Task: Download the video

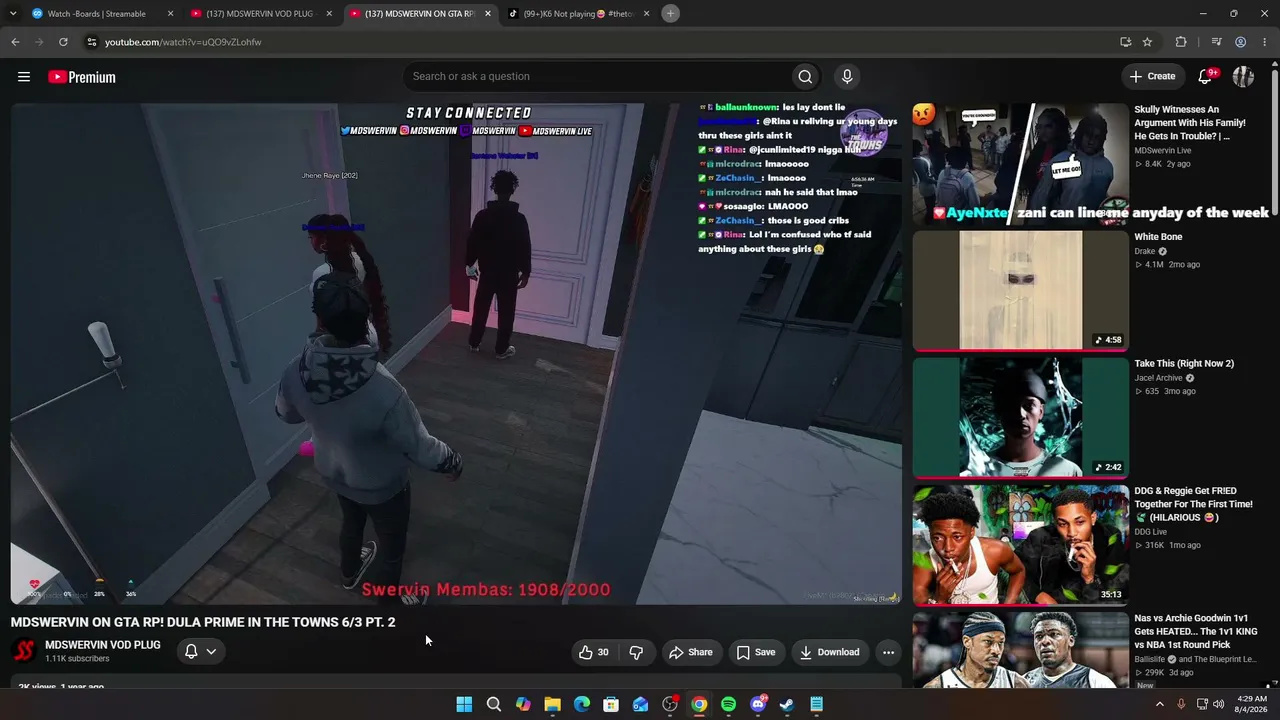Action: tap(829, 652)
